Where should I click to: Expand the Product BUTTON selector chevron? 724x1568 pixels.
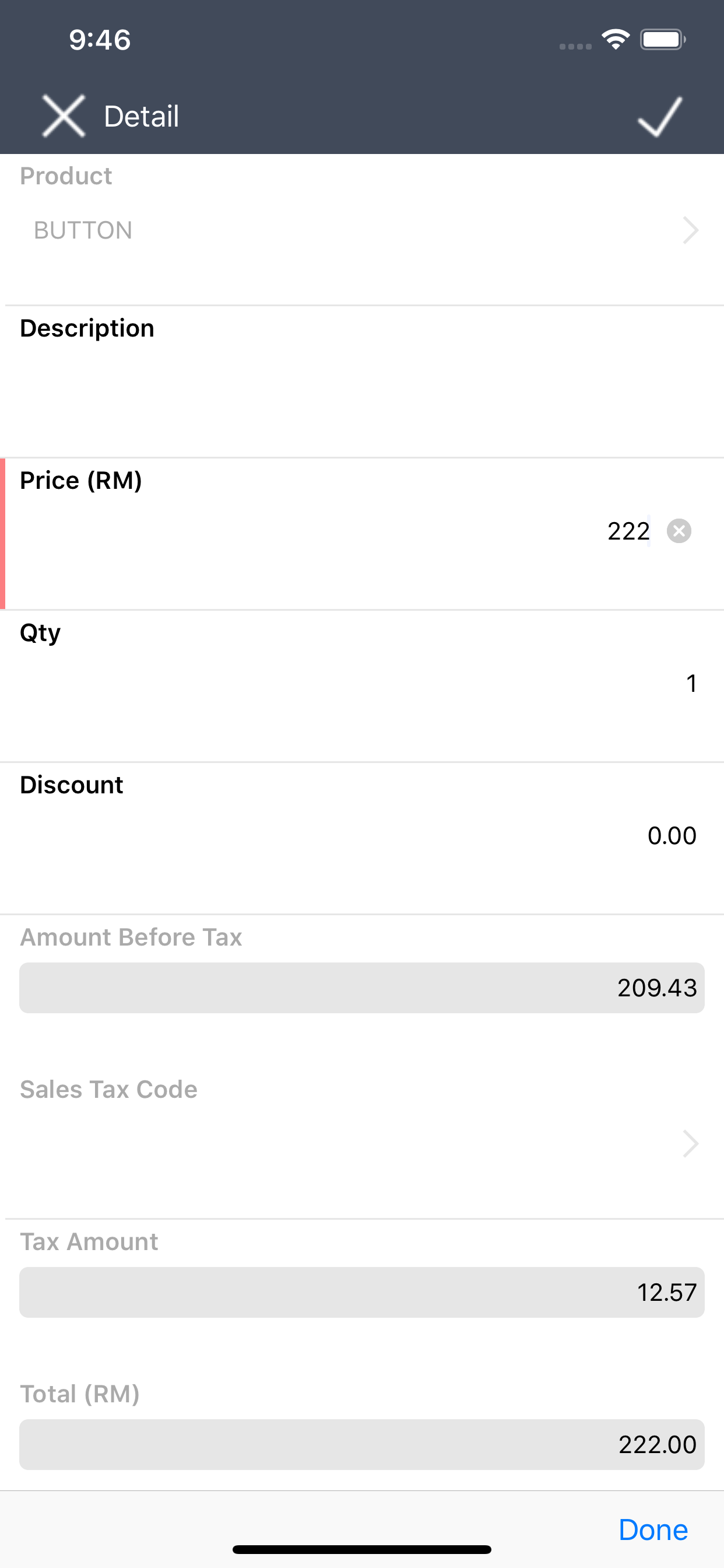click(691, 230)
